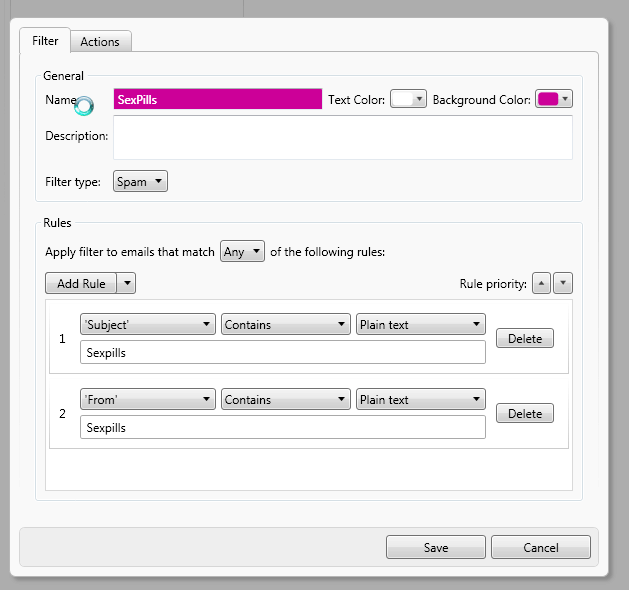The height and width of the screenshot is (590, 629).
Task: Open rule 2 Contains dropdown
Action: pos(286,399)
